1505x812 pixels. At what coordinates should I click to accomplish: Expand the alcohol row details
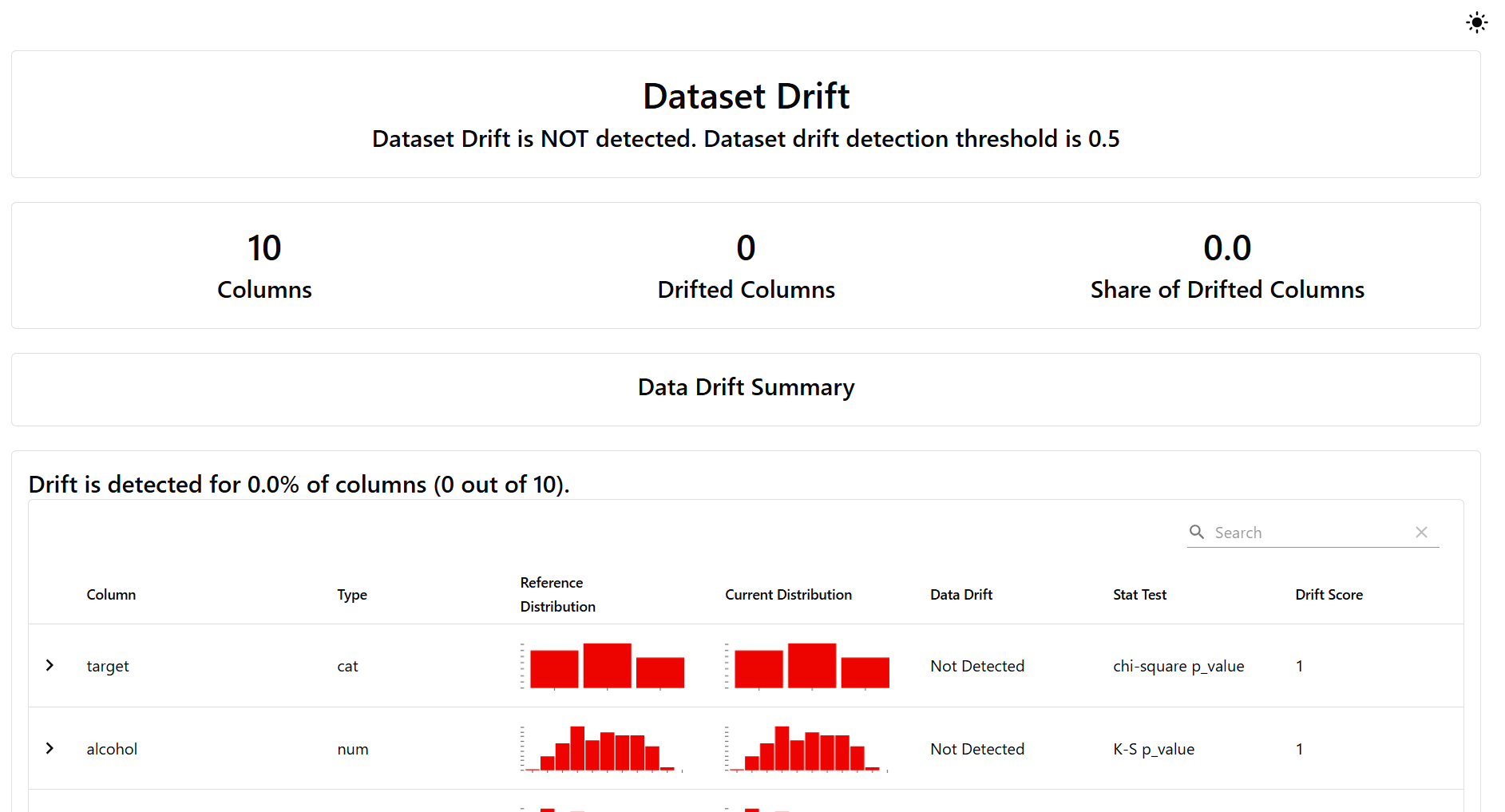click(50, 748)
